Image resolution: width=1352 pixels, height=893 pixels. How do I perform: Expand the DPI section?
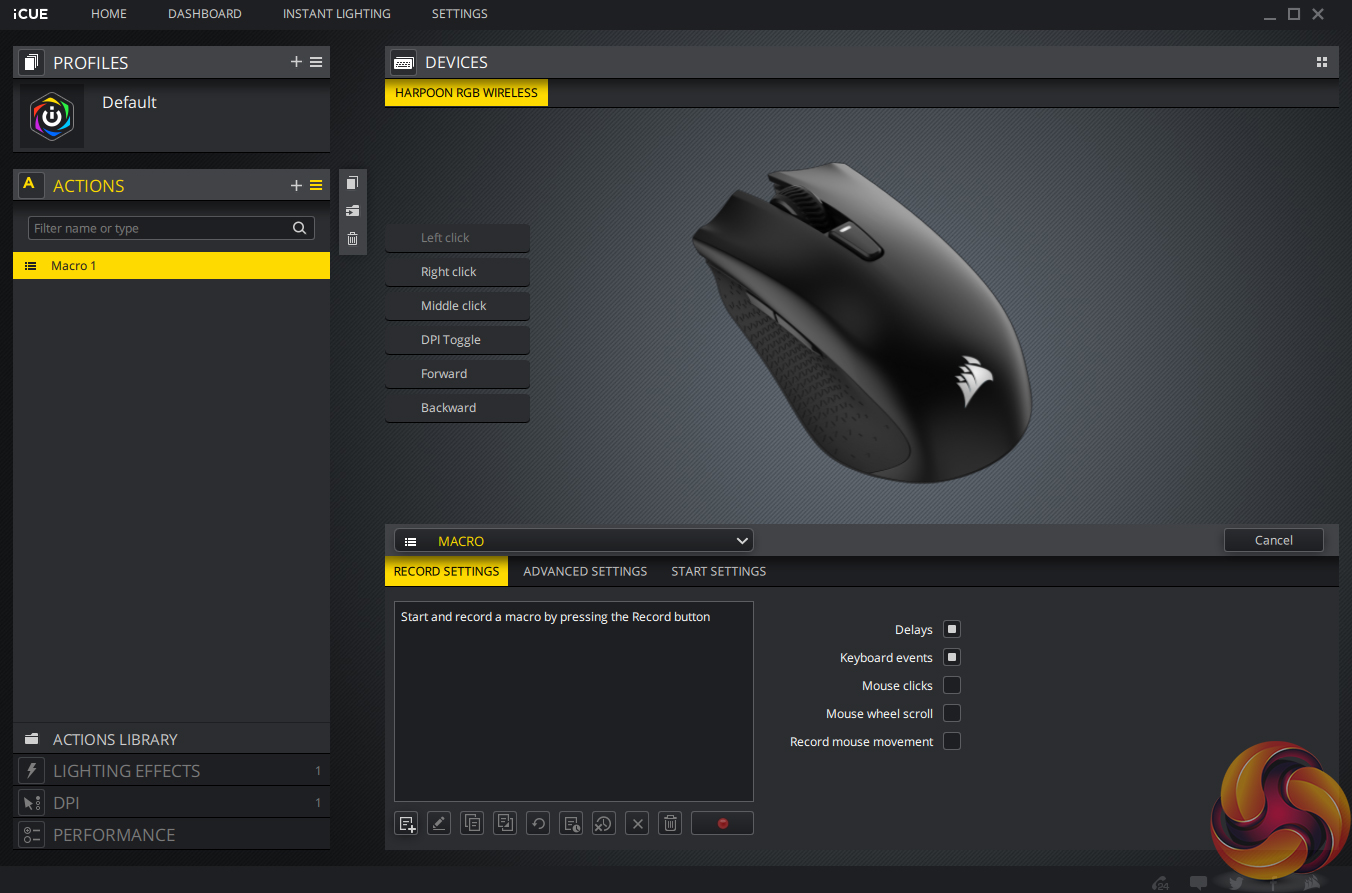click(x=171, y=803)
